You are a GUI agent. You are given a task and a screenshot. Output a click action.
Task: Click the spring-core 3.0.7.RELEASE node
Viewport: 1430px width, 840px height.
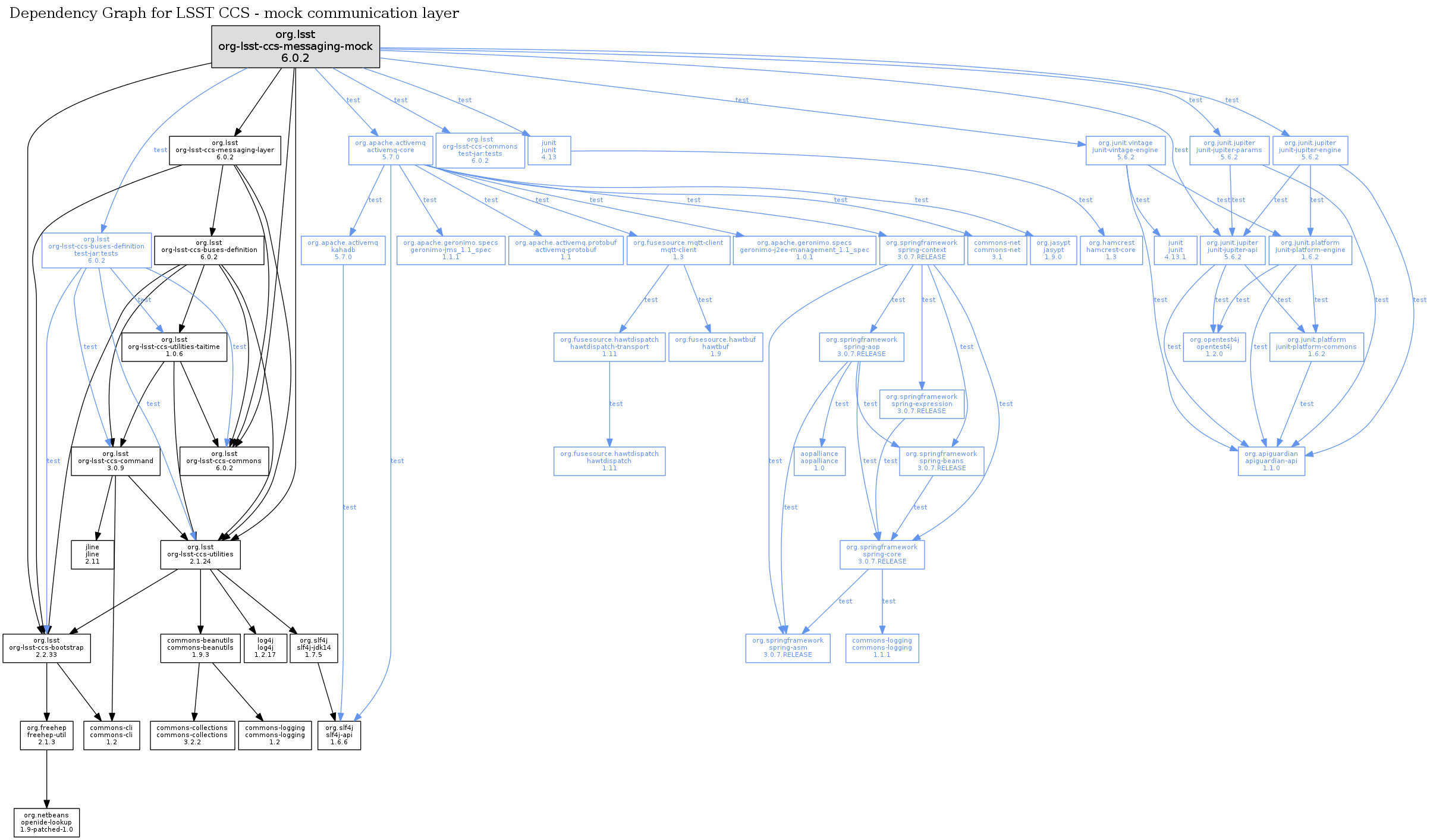coord(882,555)
